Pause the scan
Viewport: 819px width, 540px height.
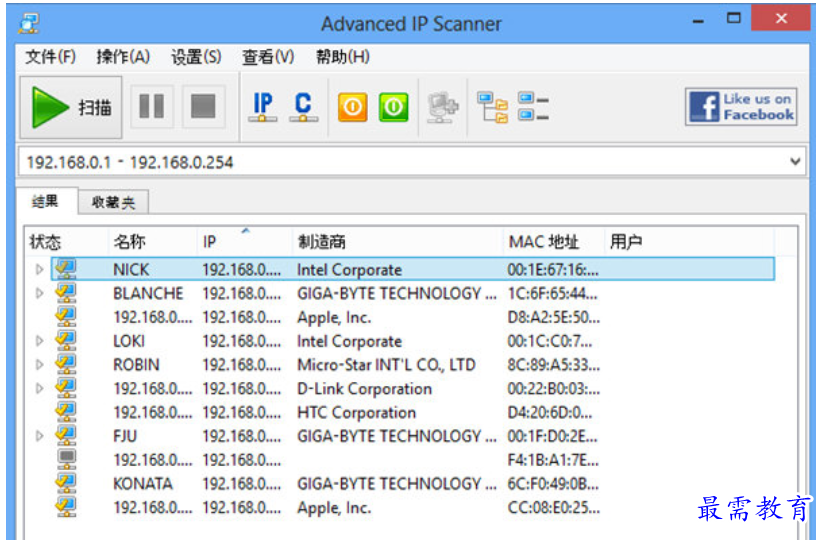[151, 107]
